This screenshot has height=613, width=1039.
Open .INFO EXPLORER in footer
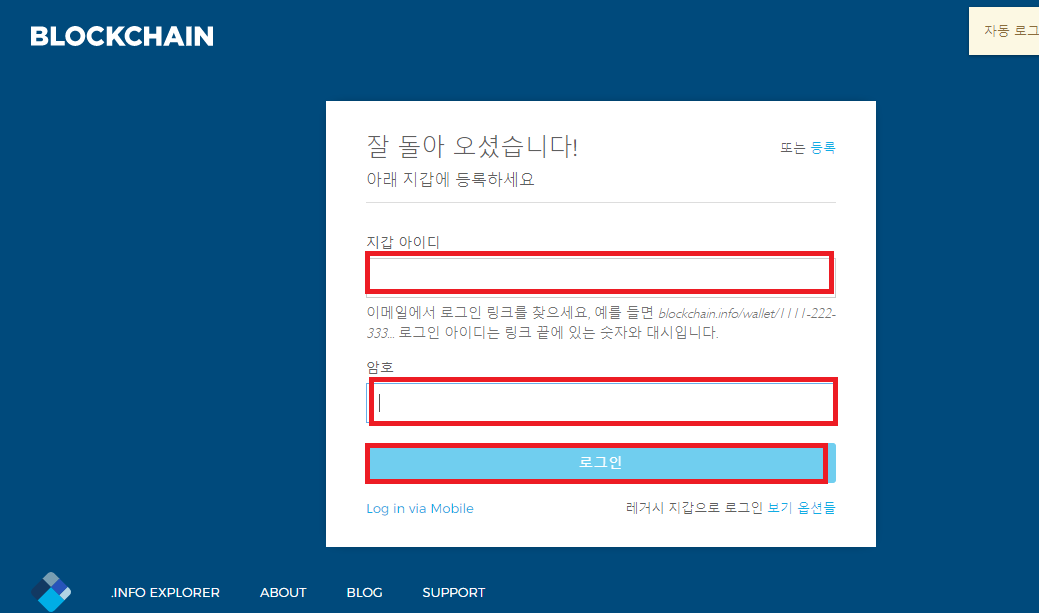coord(165,592)
